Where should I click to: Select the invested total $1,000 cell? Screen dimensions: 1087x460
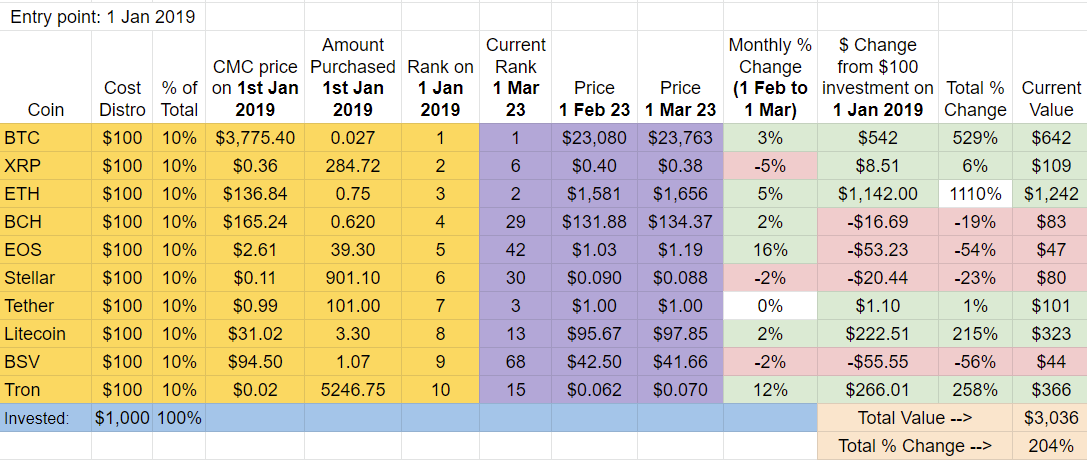click(x=122, y=418)
